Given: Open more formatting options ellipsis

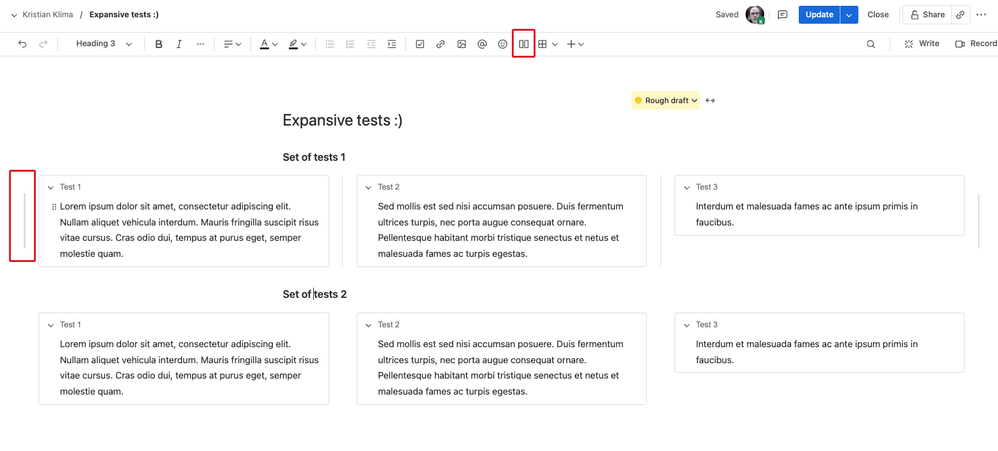Looking at the screenshot, I should point(200,44).
